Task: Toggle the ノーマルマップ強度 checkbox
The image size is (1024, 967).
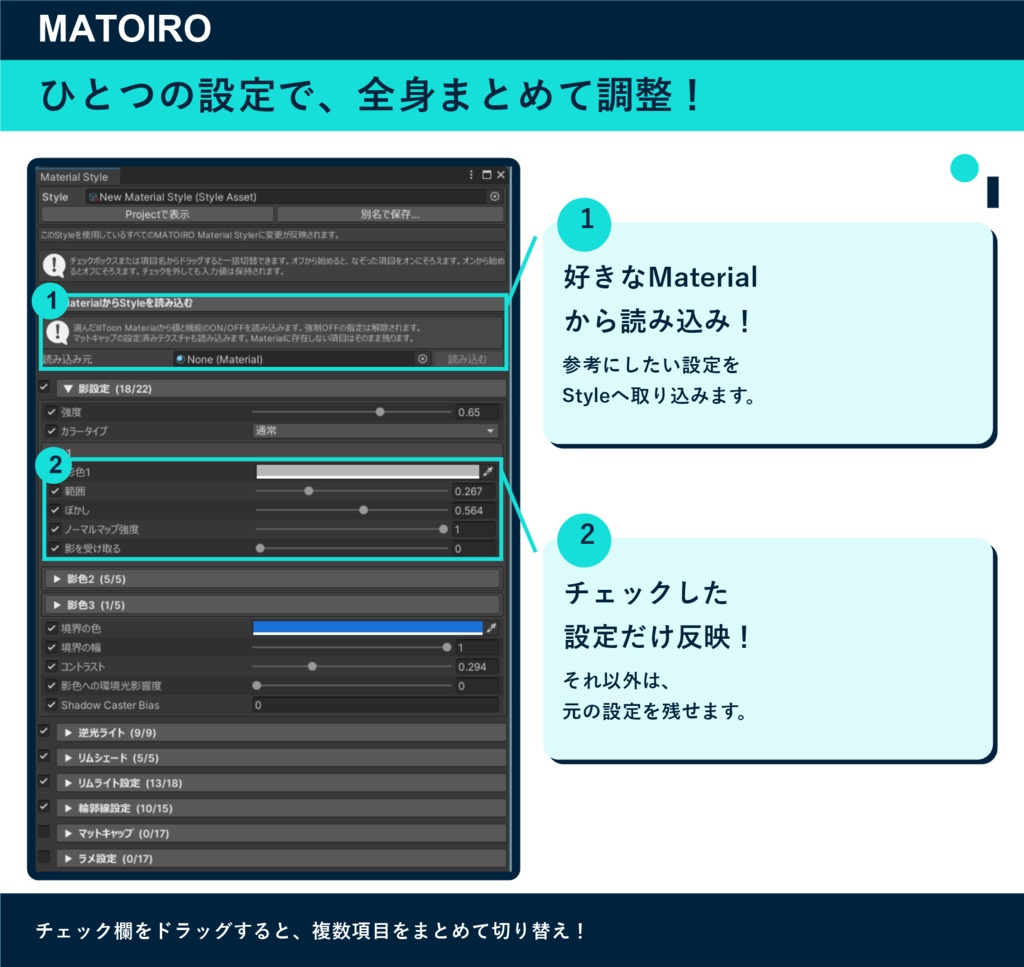Action: point(55,529)
